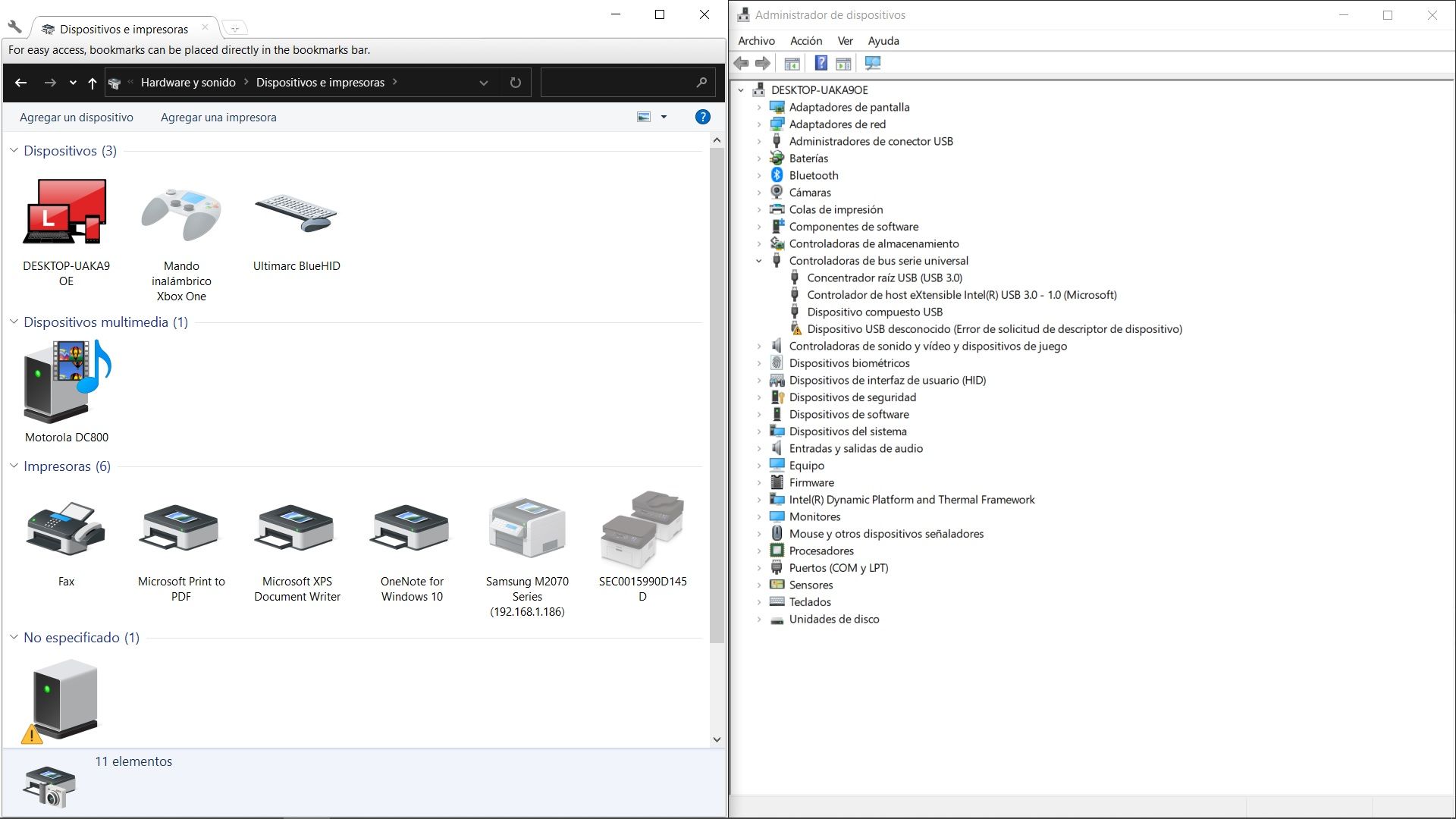The height and width of the screenshot is (819, 1456).
Task: Click show/hide console tree toolbar icon
Action: click(792, 64)
